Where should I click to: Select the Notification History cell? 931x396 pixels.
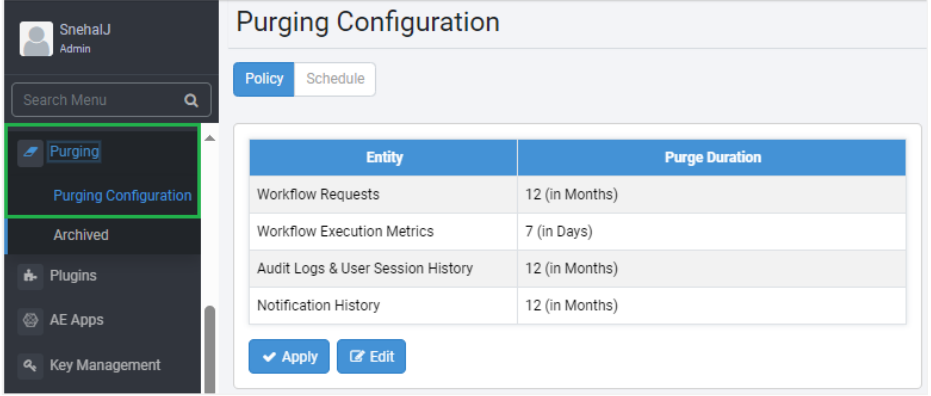click(384, 306)
